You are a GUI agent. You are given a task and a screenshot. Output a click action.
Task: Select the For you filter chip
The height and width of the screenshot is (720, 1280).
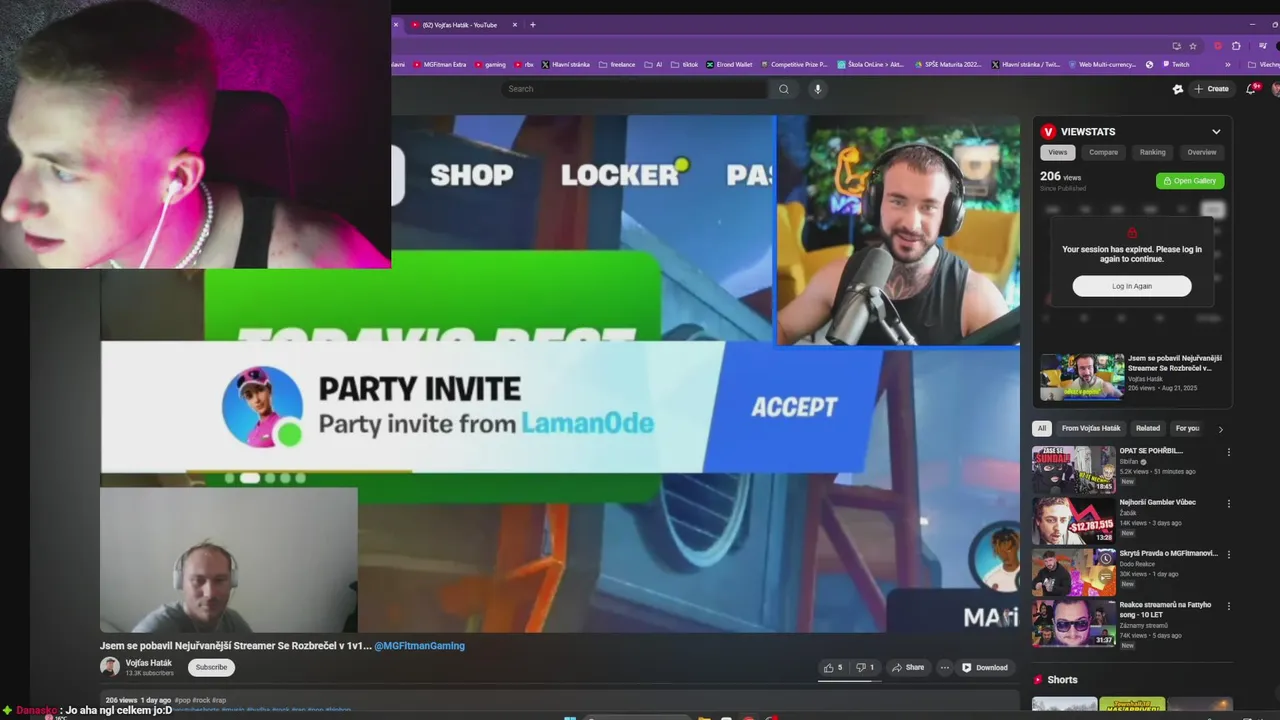click(1187, 428)
